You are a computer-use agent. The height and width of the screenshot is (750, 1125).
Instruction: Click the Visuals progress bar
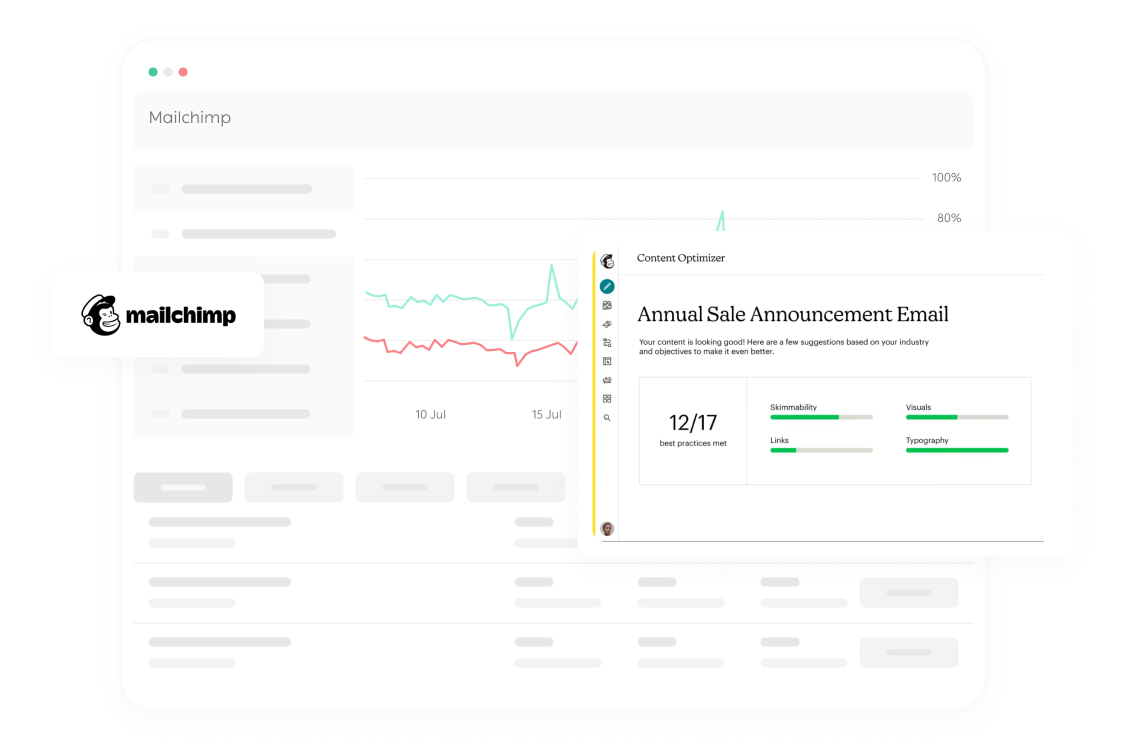pyautogui.click(x=957, y=417)
